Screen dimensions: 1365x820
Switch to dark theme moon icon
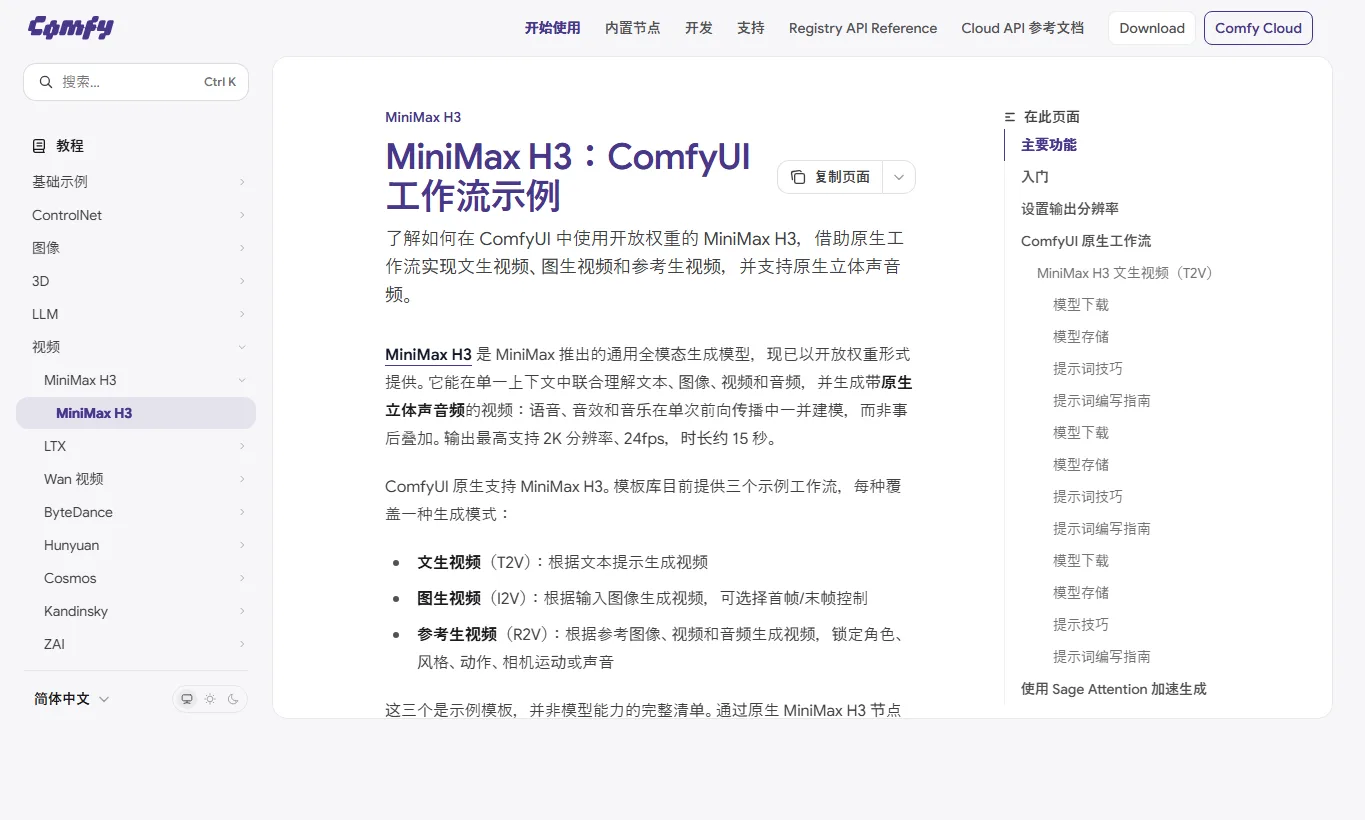(x=233, y=699)
